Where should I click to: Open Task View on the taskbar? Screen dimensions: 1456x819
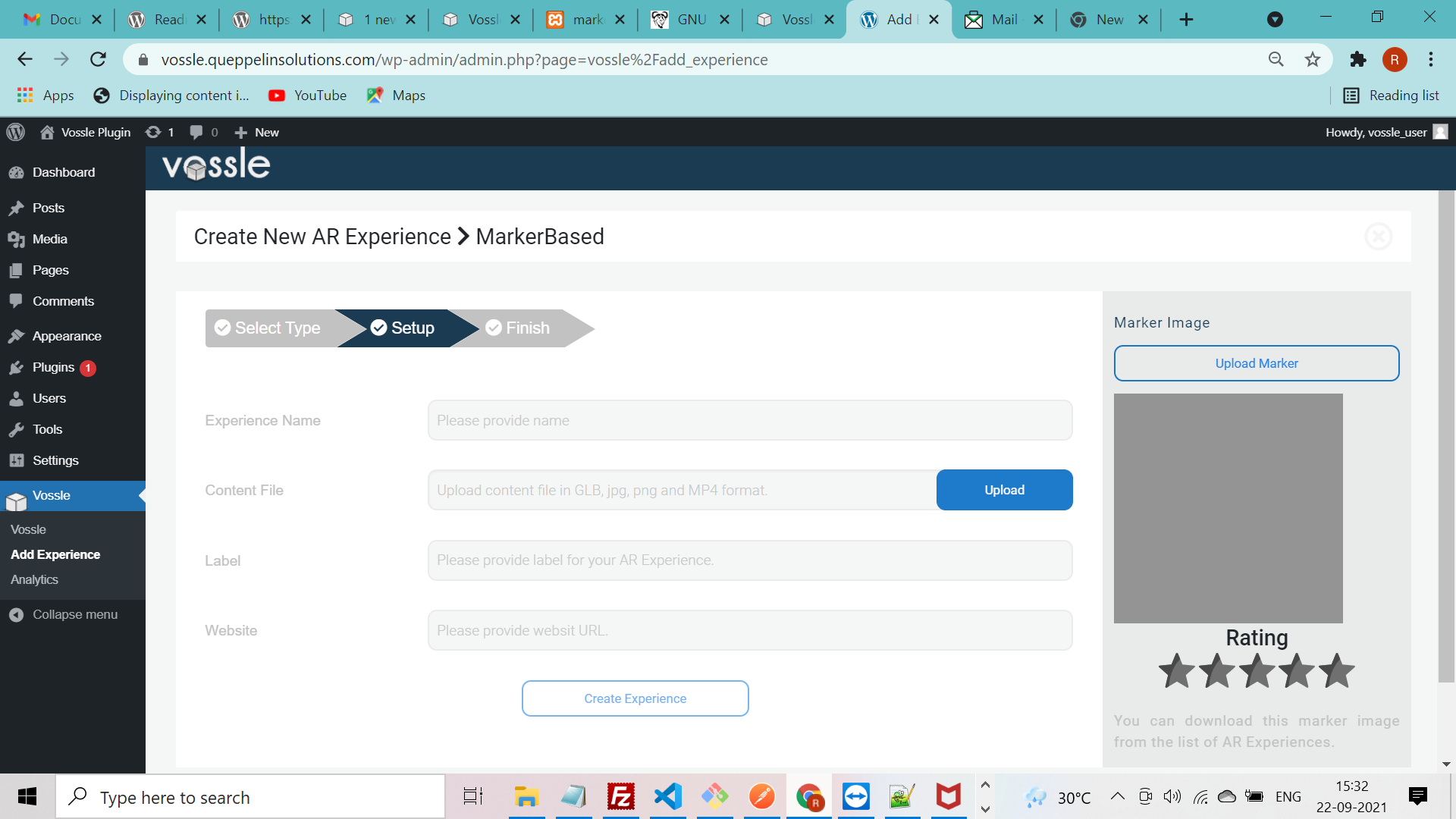tap(472, 796)
